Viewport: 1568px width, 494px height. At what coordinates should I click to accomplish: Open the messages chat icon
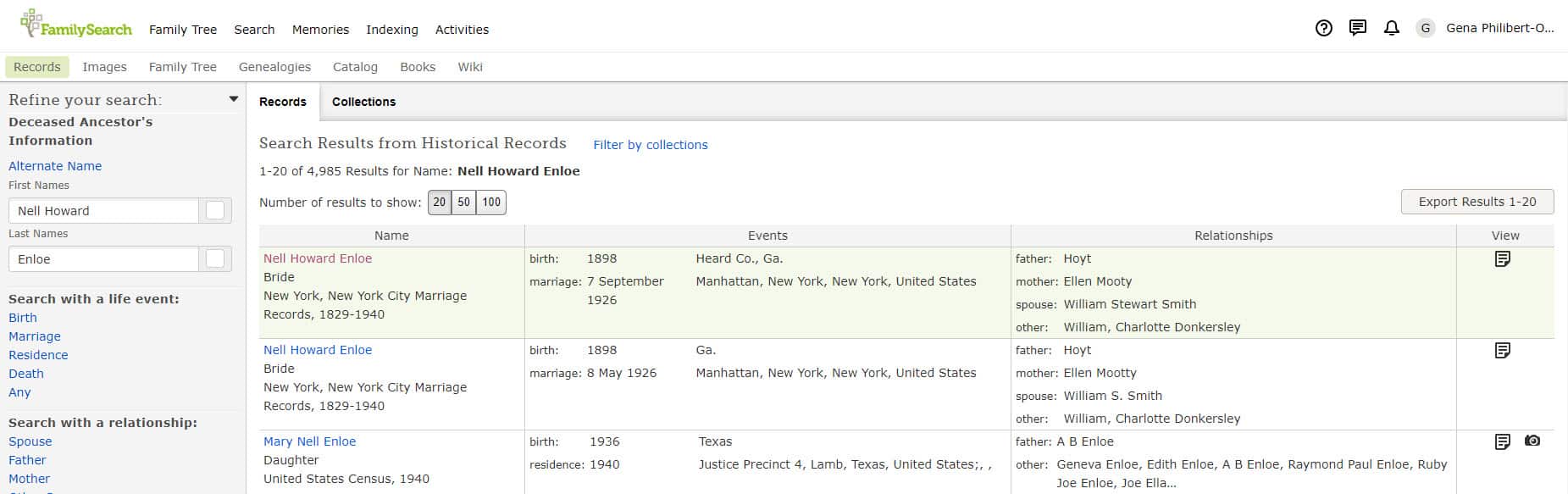tap(1357, 28)
